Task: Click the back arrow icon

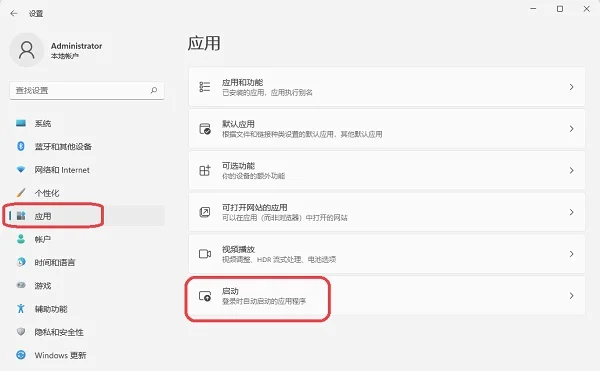Action: [x=14, y=13]
